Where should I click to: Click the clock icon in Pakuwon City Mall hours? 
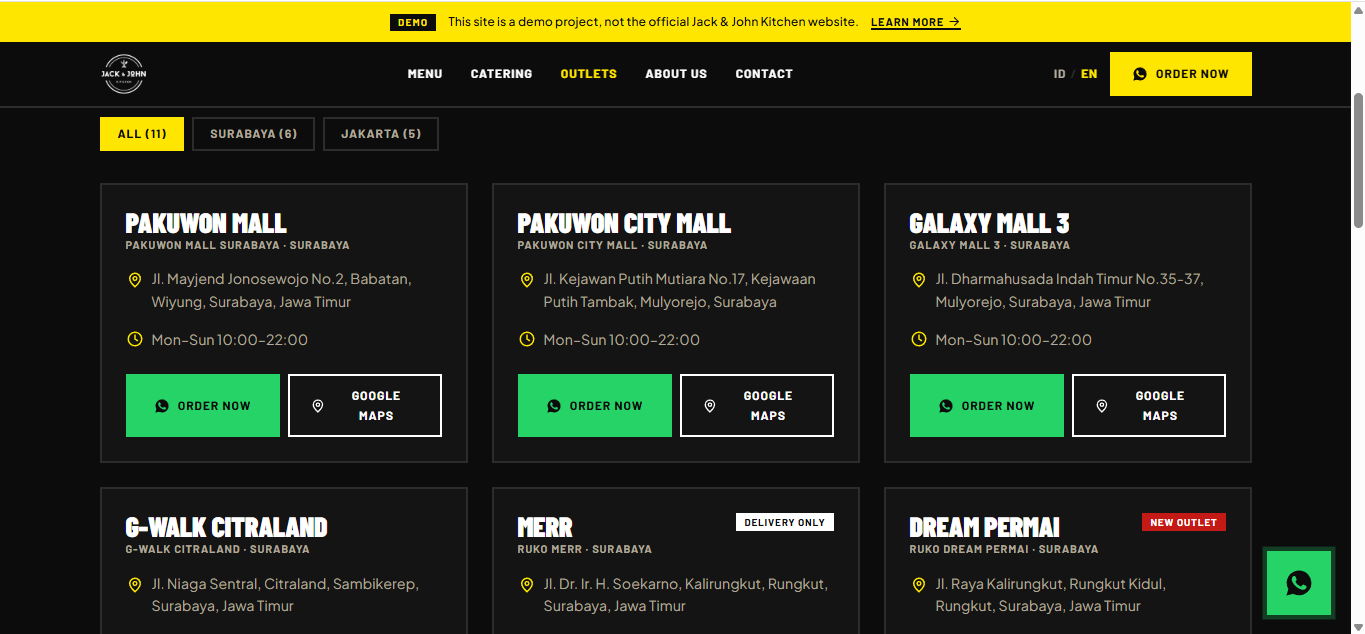pyautogui.click(x=527, y=340)
